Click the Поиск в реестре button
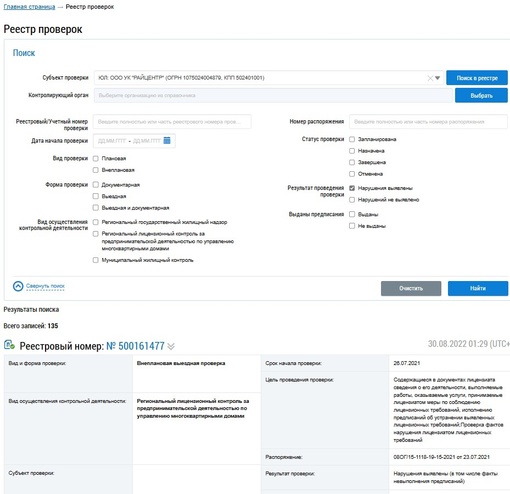This screenshot has height=494, width=510. 477,78
